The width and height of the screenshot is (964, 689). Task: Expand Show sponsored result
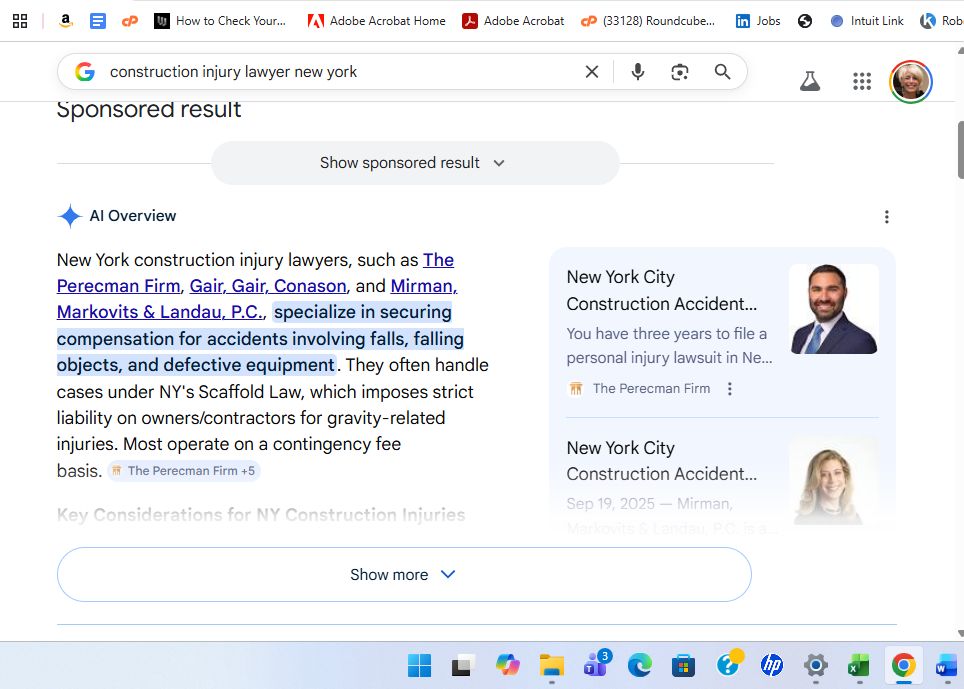click(415, 163)
